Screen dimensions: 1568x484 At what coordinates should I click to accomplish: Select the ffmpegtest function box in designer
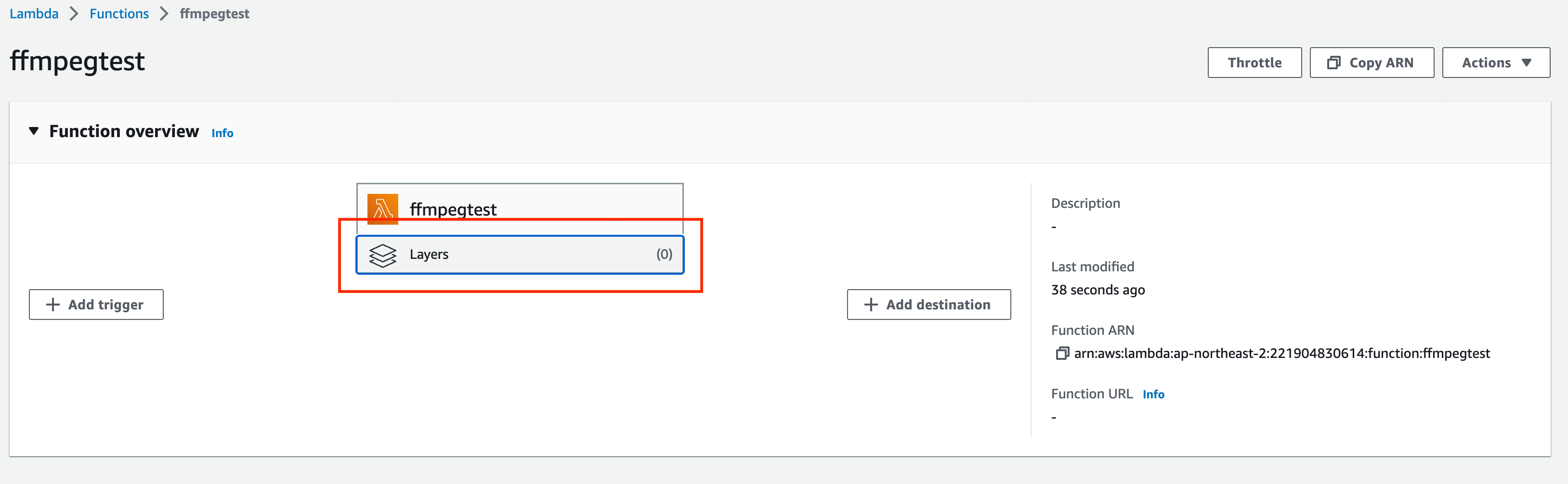pos(520,209)
